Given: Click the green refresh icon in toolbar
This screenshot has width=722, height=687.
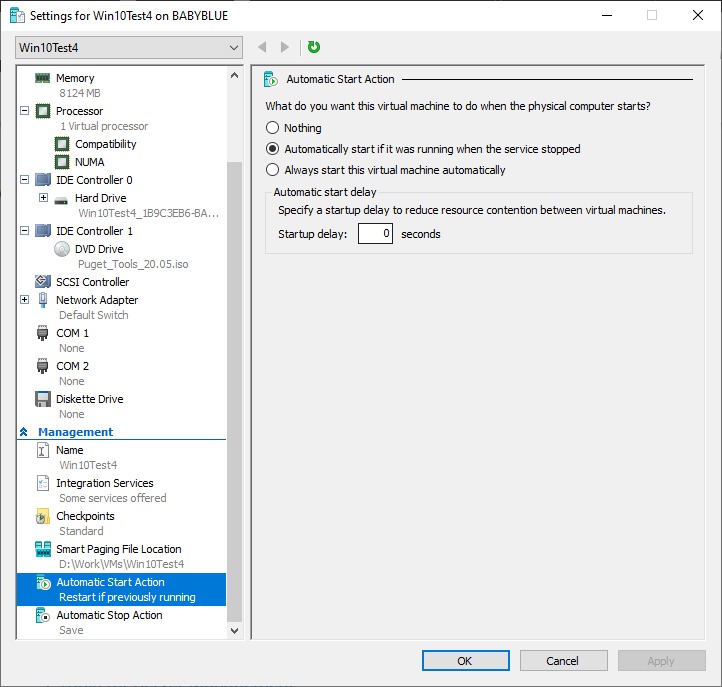Looking at the screenshot, I should pos(314,47).
